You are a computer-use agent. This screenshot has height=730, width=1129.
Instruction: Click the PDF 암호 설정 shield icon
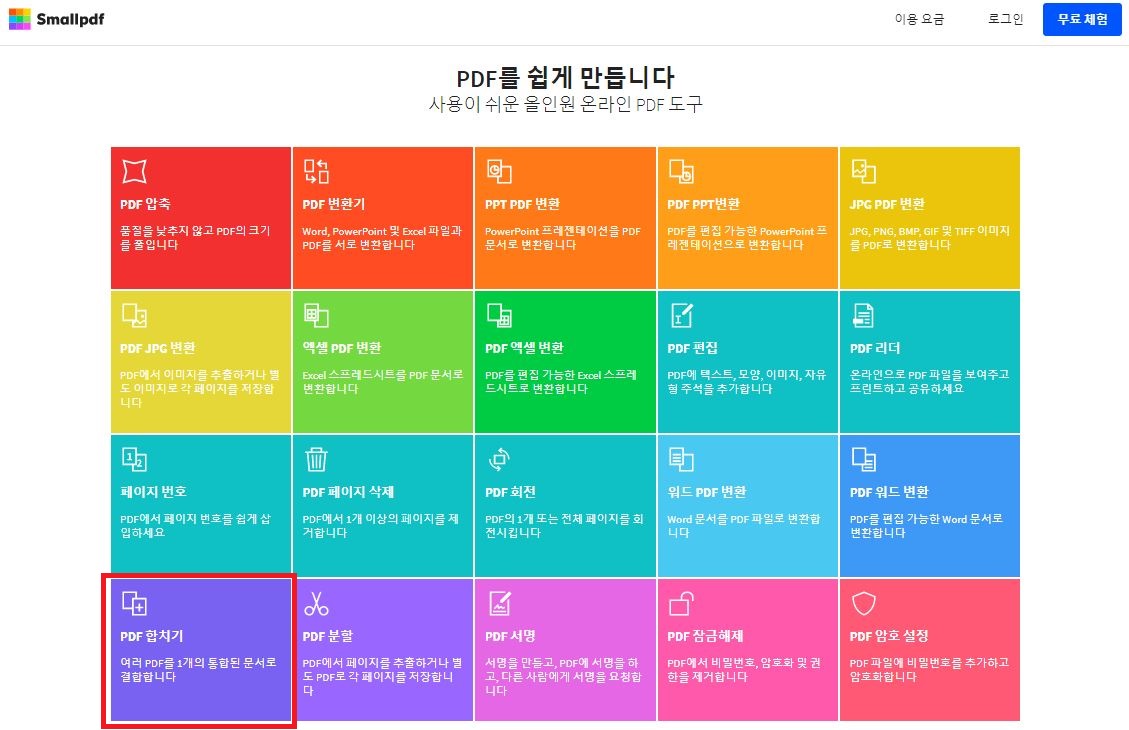point(863,603)
